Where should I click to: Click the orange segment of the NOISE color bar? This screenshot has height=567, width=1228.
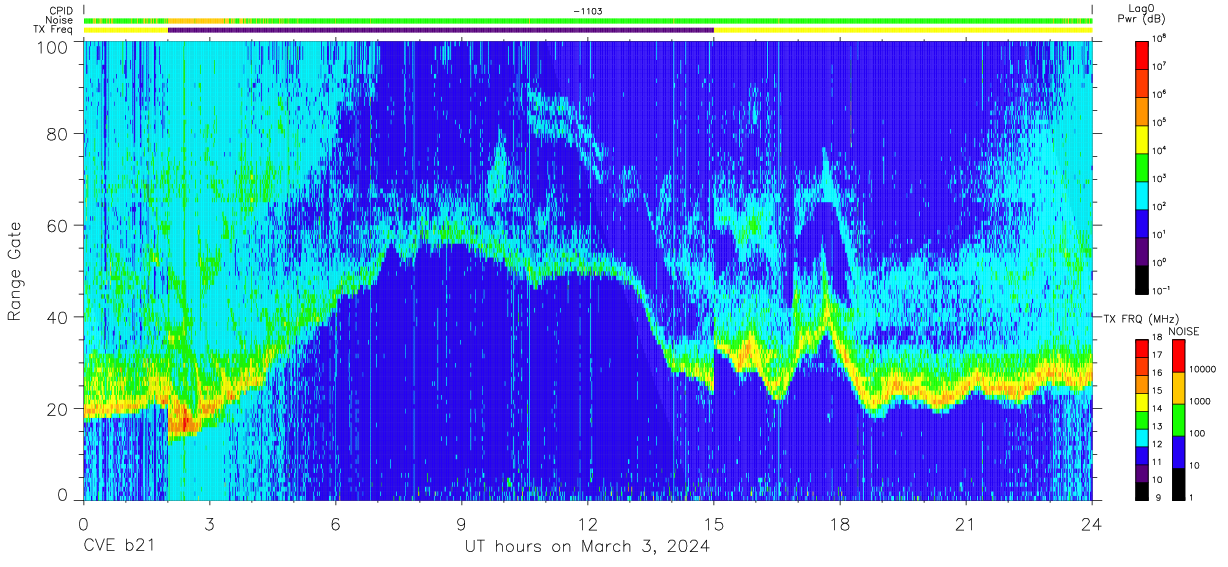pyautogui.click(x=1178, y=387)
